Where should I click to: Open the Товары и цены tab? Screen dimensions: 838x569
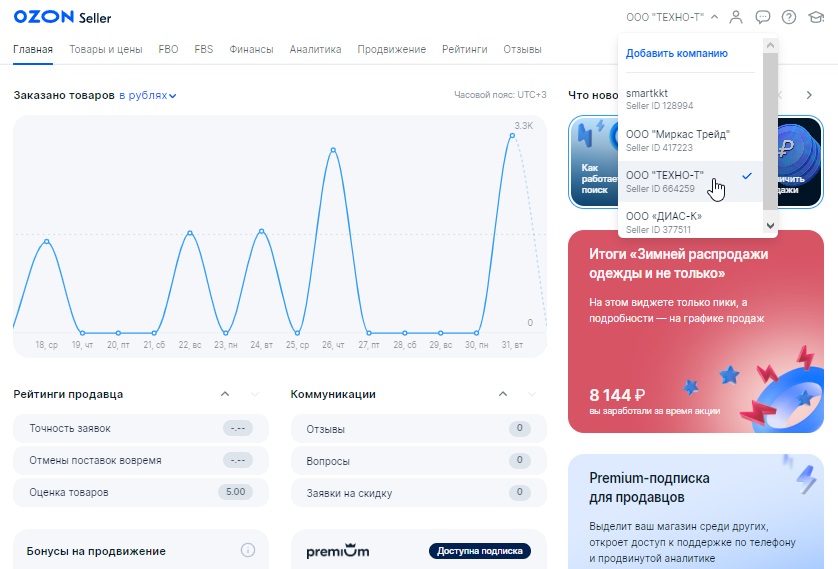point(106,50)
